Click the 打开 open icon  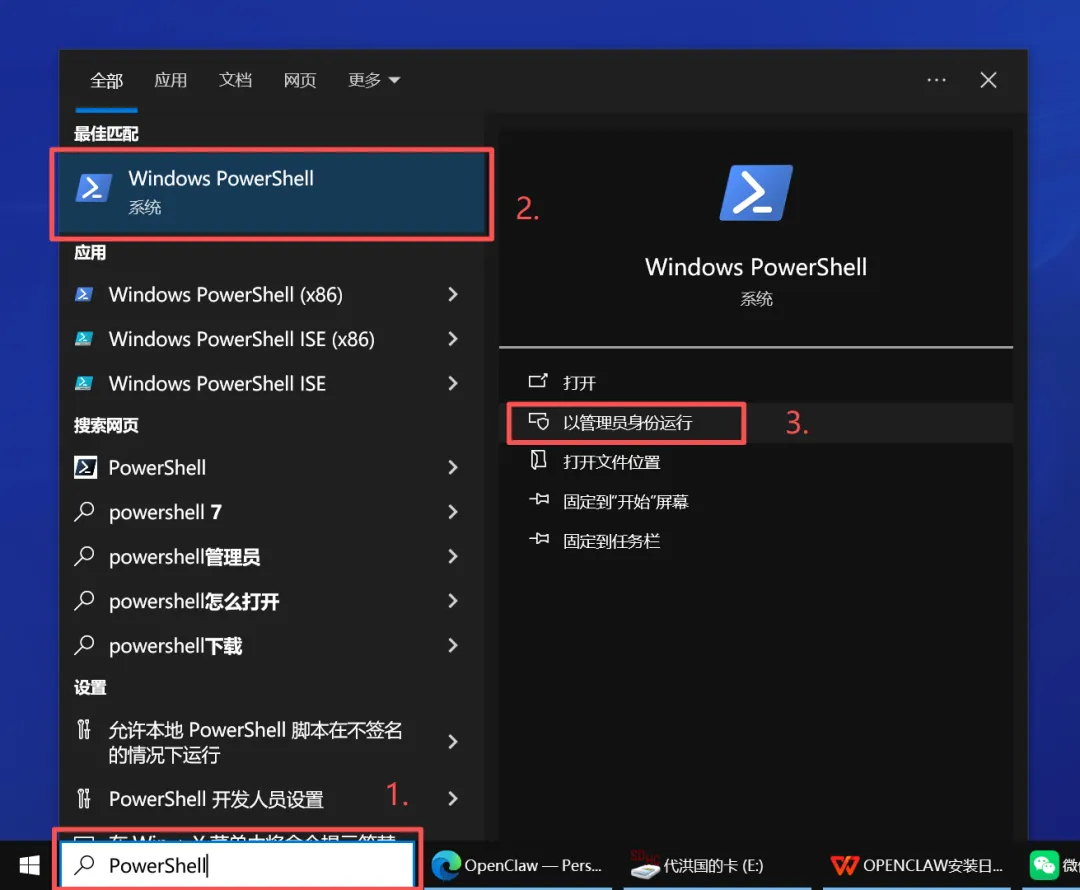click(538, 381)
